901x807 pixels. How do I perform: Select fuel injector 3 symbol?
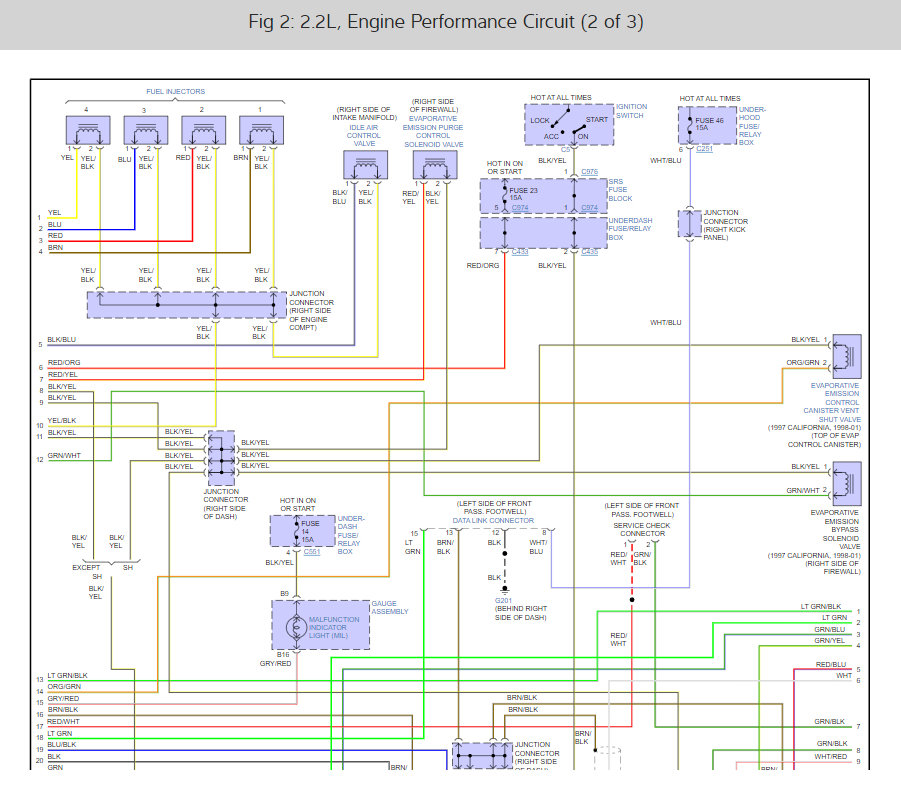[146, 130]
